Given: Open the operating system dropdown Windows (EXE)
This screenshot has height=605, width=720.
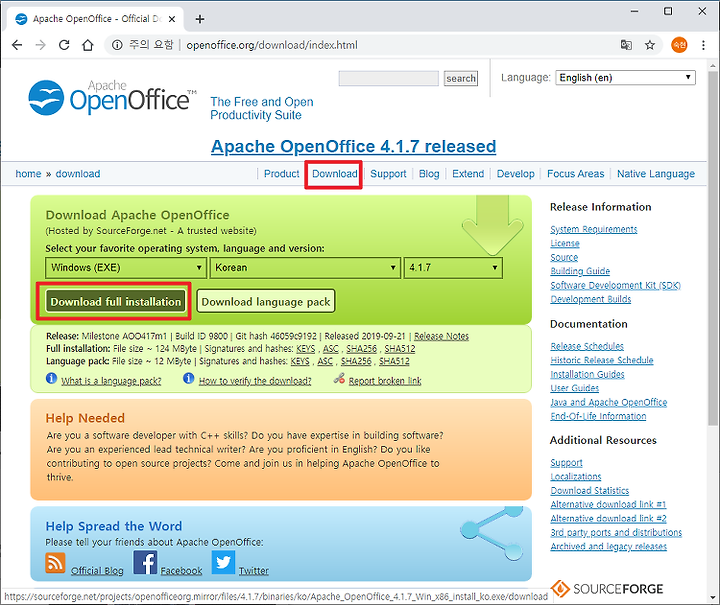Looking at the screenshot, I should point(125,268).
